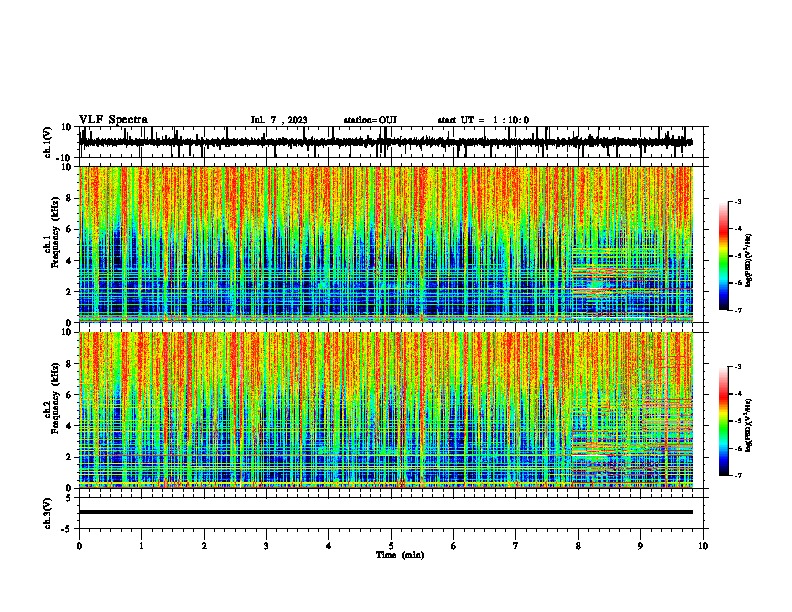This screenshot has height=612, width=792.
Task: Click the time-axis tick label '9'
Action: (x=640, y=546)
